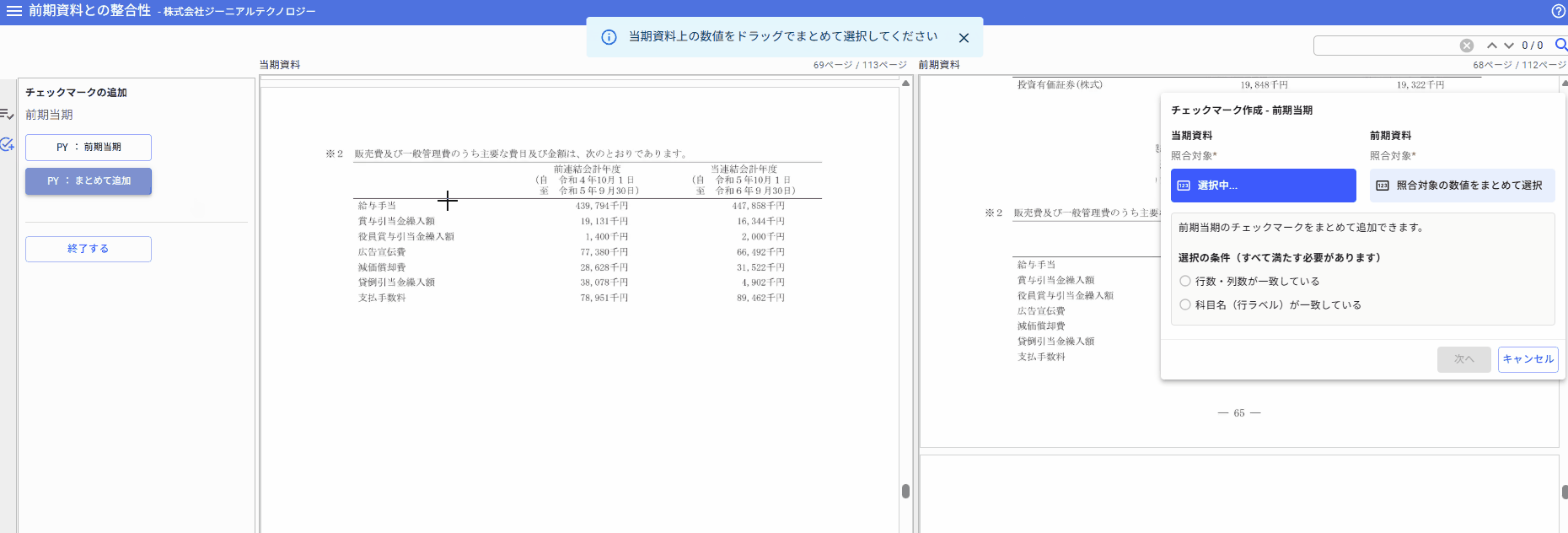Click the 終了する button
This screenshot has height=533, width=1568.
[89, 249]
